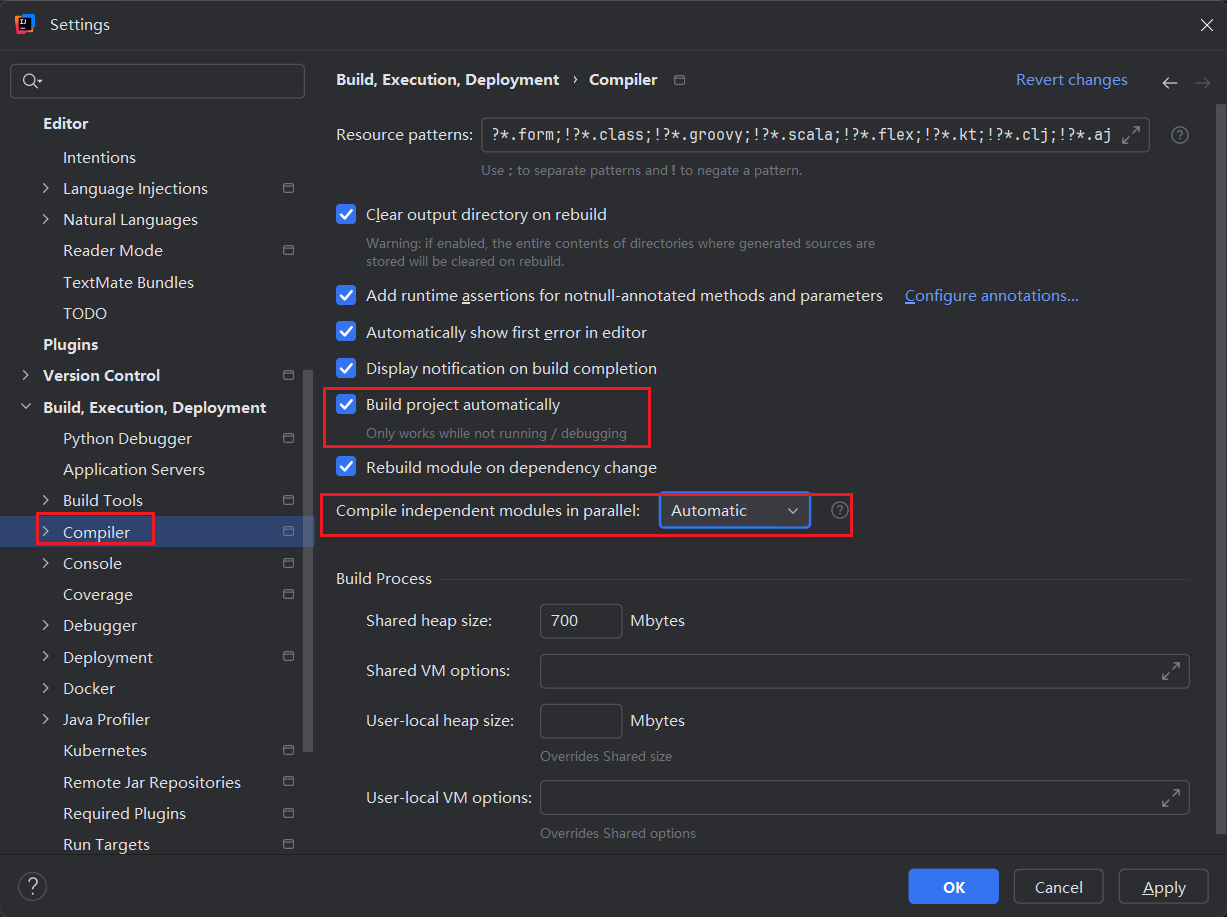Screen dimensions: 1227x917
Task: Expand the Compiler tree node
Action: (x=46, y=532)
